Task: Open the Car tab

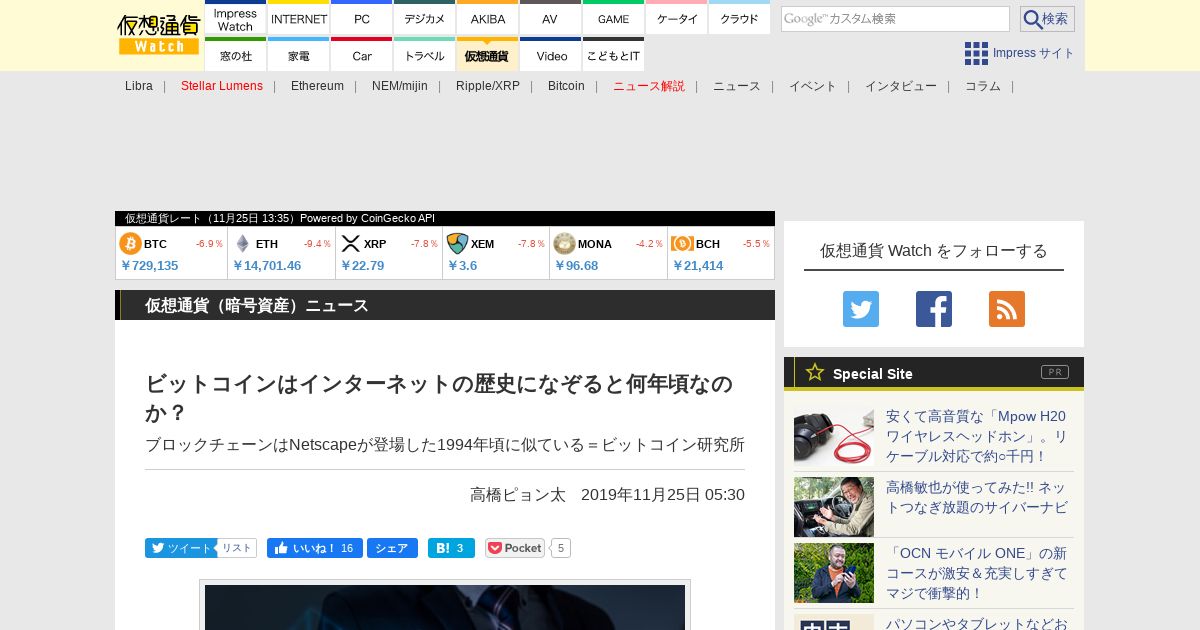Action: pos(361,56)
